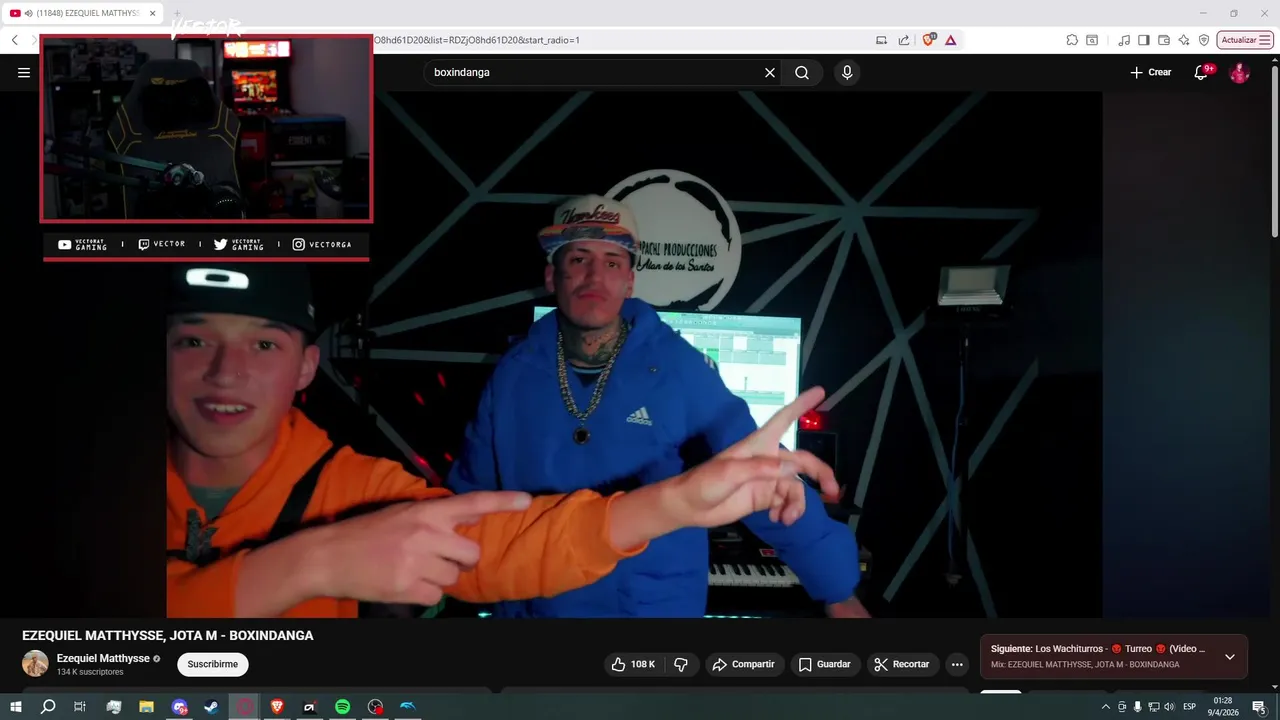
Task: Open the Brave VPN shield icon
Action: tap(1204, 40)
